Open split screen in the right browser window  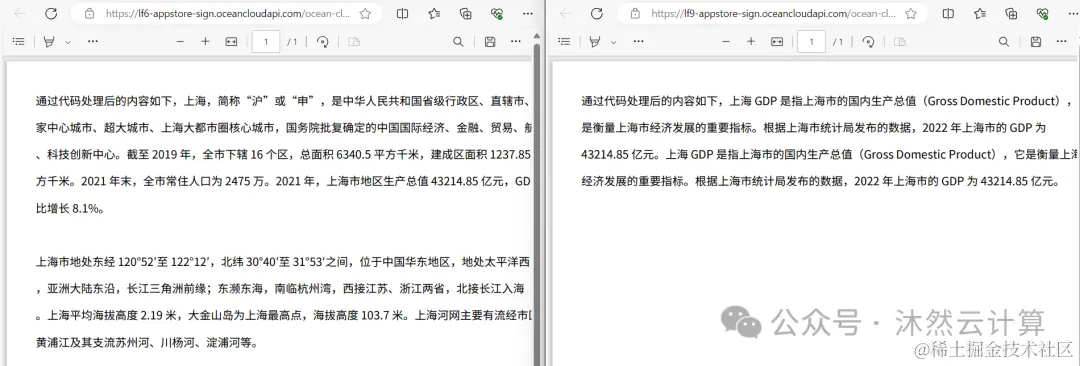948,14
